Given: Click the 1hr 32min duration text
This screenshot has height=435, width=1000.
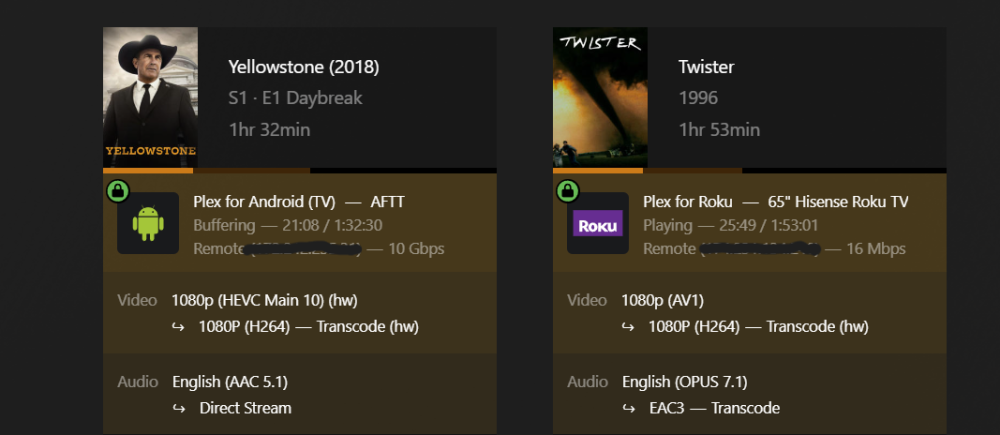Looking at the screenshot, I should (269, 130).
